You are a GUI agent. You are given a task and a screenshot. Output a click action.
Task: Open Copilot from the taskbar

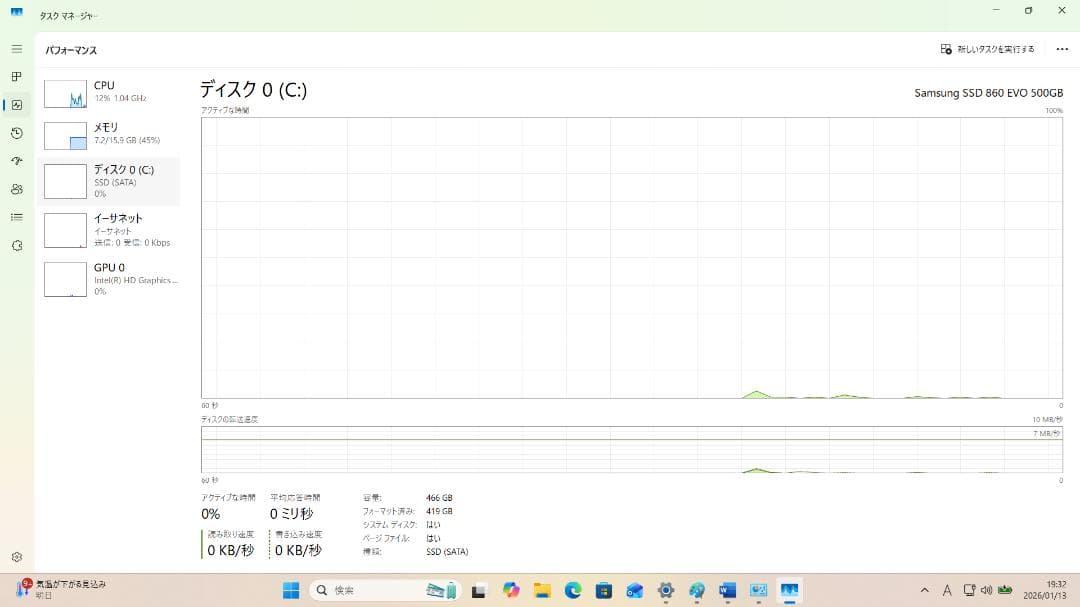[510, 590]
